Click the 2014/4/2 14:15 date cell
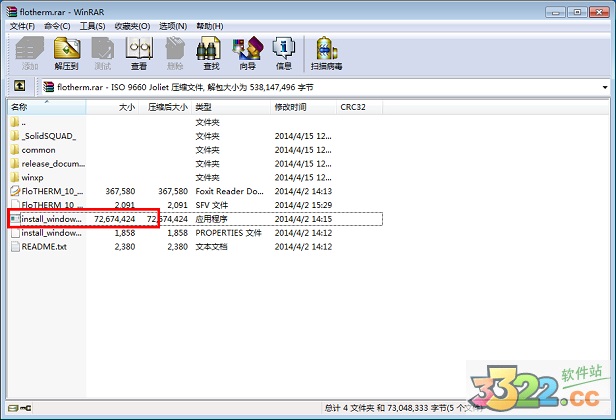Screen dimensions: 616x420 [x=303, y=219]
